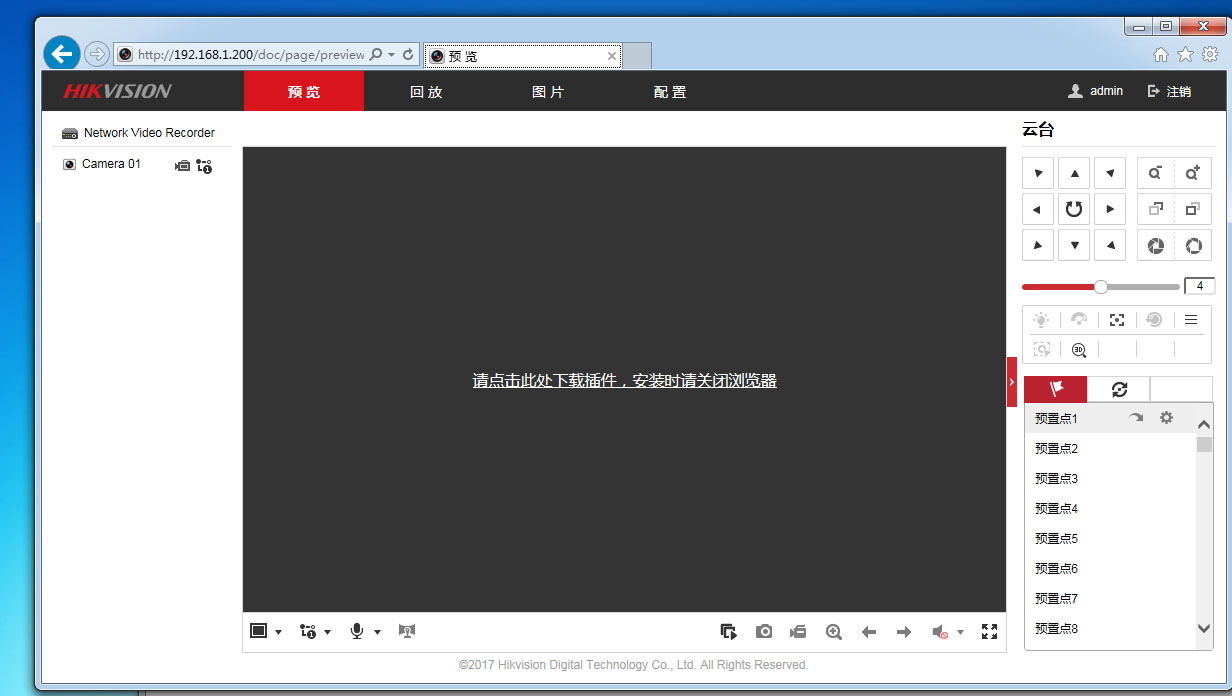
Task: Take a snapshot with the camera icon
Action: coord(764,631)
